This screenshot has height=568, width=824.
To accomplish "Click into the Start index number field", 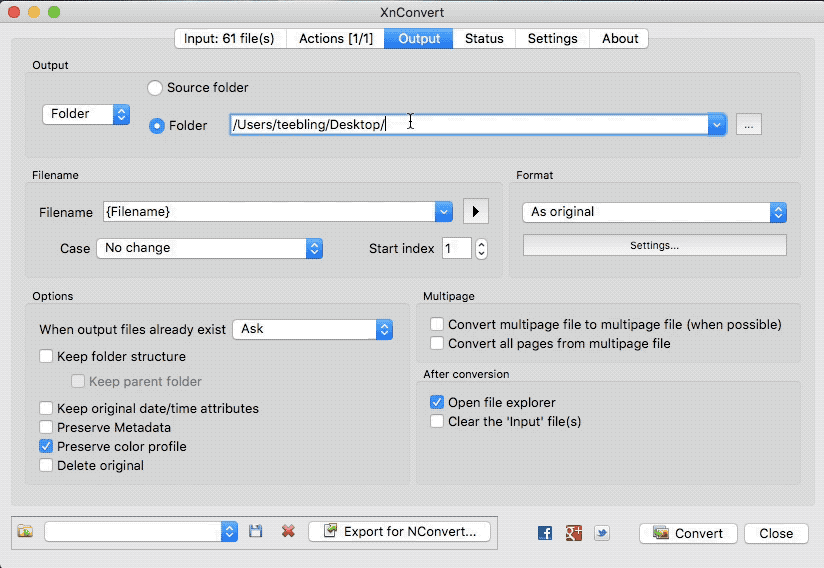I will [457, 249].
